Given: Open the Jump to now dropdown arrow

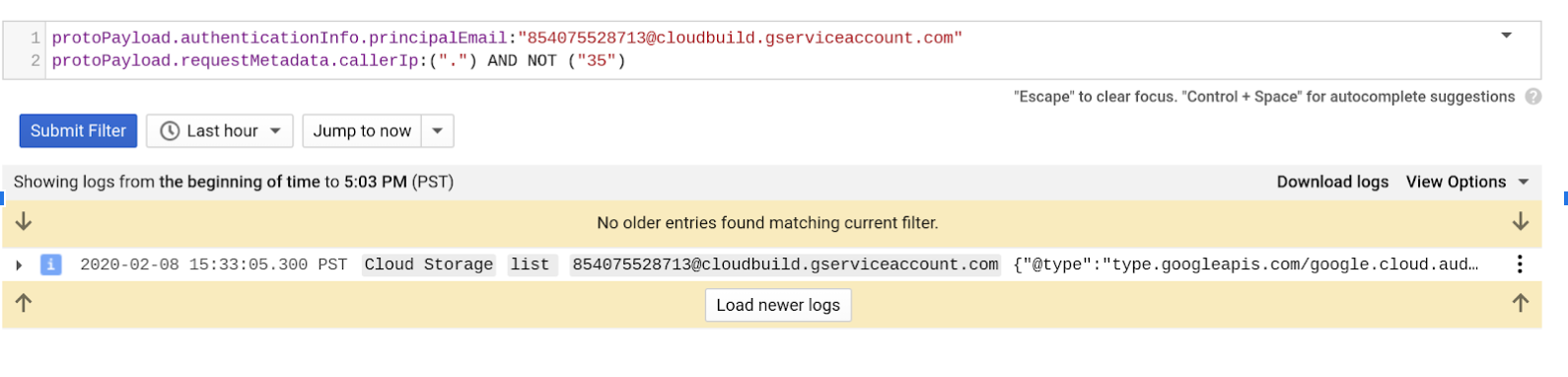Looking at the screenshot, I should pyautogui.click(x=438, y=131).
